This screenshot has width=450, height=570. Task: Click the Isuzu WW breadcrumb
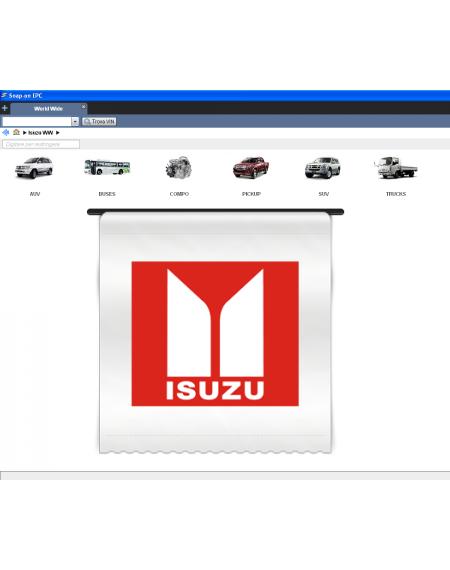[41, 133]
